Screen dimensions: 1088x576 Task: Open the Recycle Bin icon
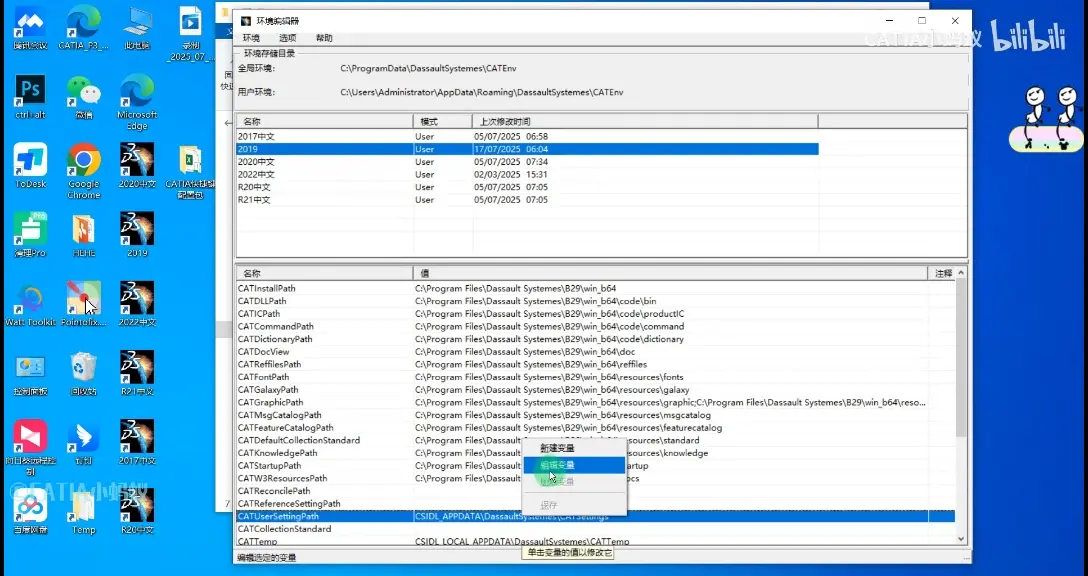click(x=84, y=373)
